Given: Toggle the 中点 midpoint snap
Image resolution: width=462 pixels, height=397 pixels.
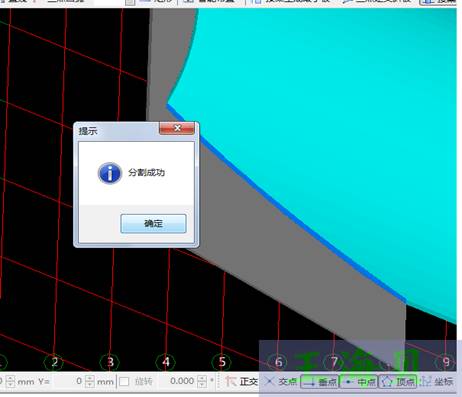Looking at the screenshot, I should tap(359, 382).
